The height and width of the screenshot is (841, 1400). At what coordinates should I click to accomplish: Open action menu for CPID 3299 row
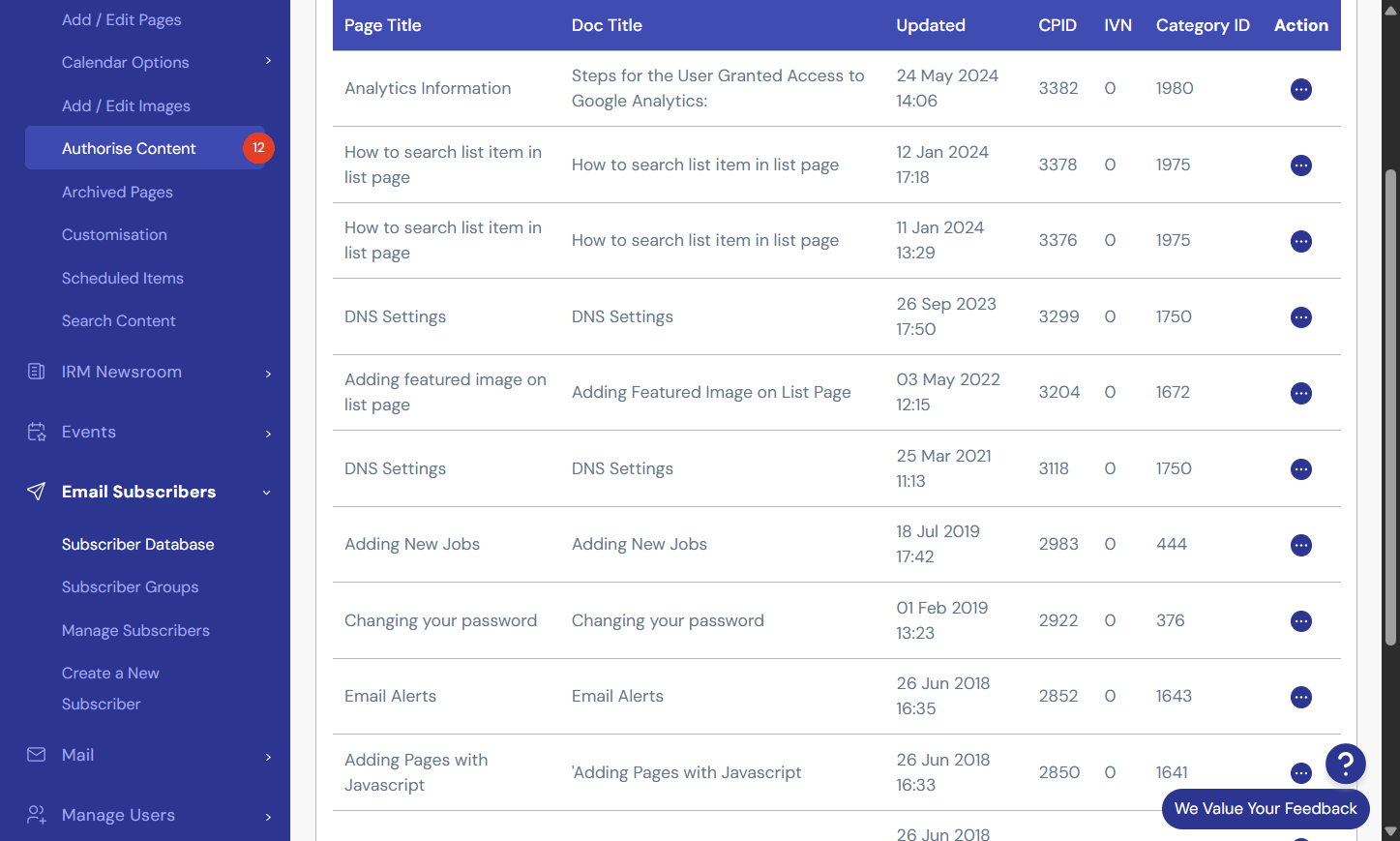point(1301,317)
